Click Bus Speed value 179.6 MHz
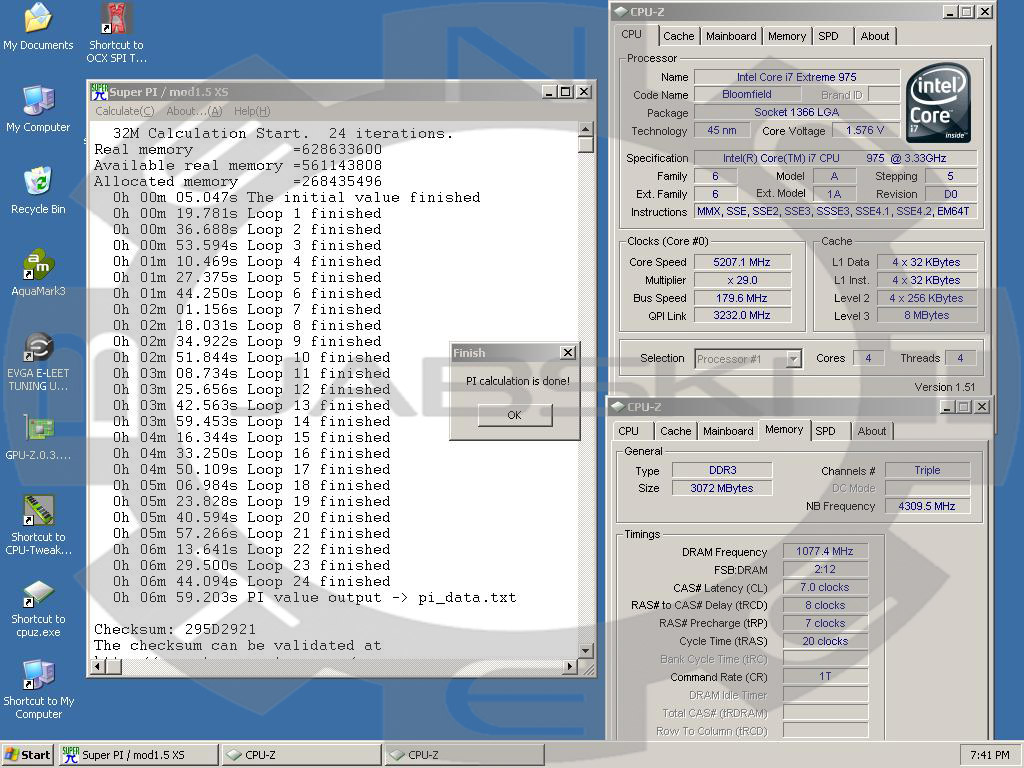1024x768 pixels. point(742,298)
